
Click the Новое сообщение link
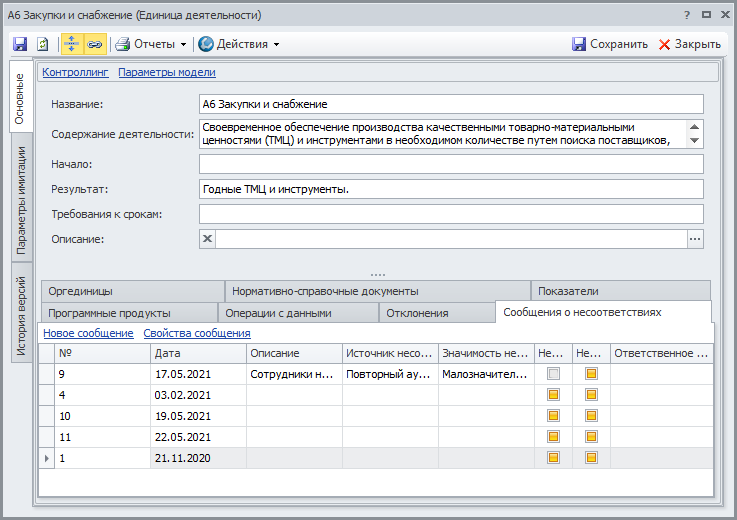coord(88,333)
